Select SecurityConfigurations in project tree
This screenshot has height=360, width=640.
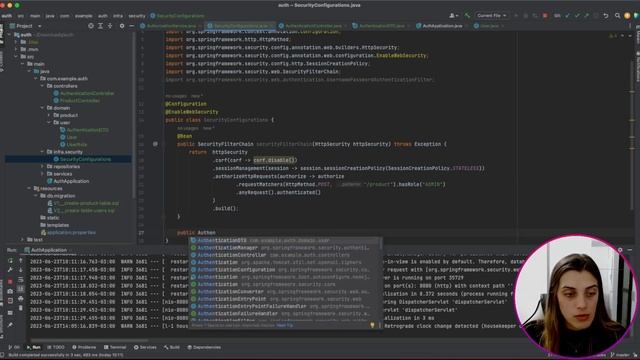(68, 159)
